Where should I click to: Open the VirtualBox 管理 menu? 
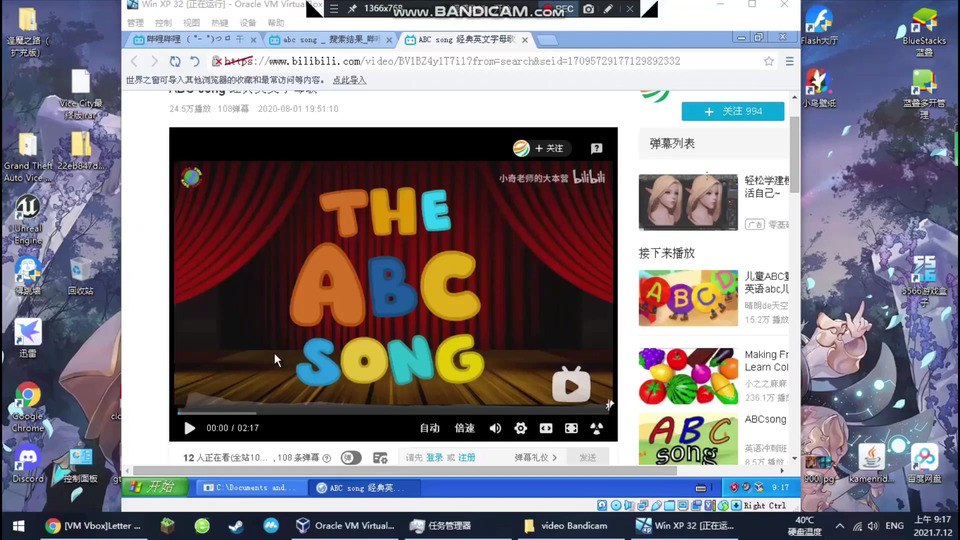135,23
